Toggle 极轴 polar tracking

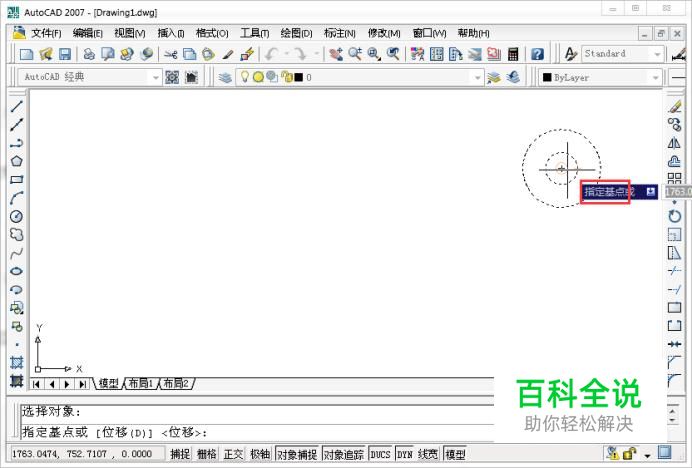point(260,454)
